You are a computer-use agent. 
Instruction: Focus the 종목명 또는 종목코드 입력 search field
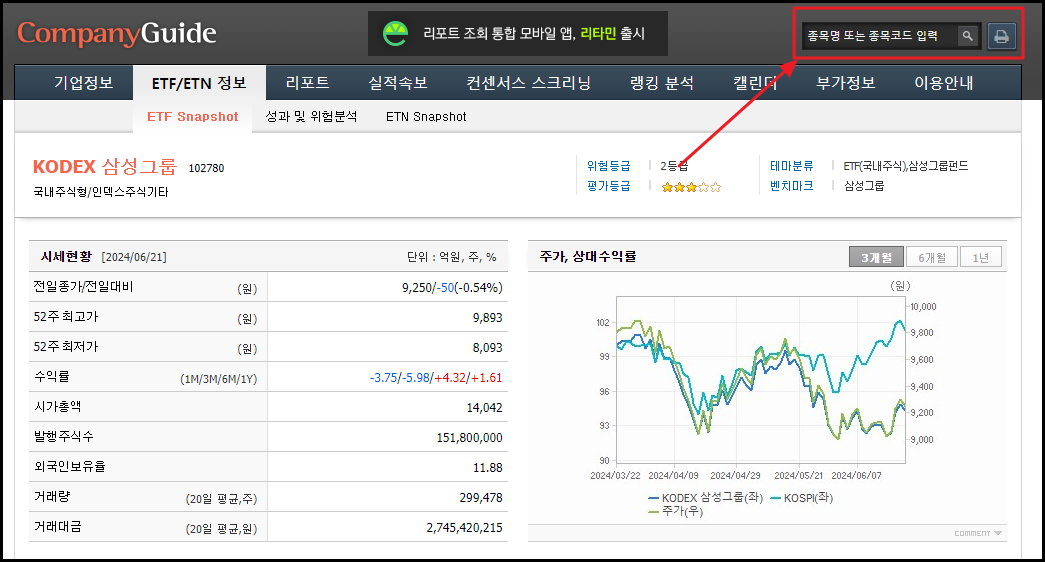[x=880, y=35]
